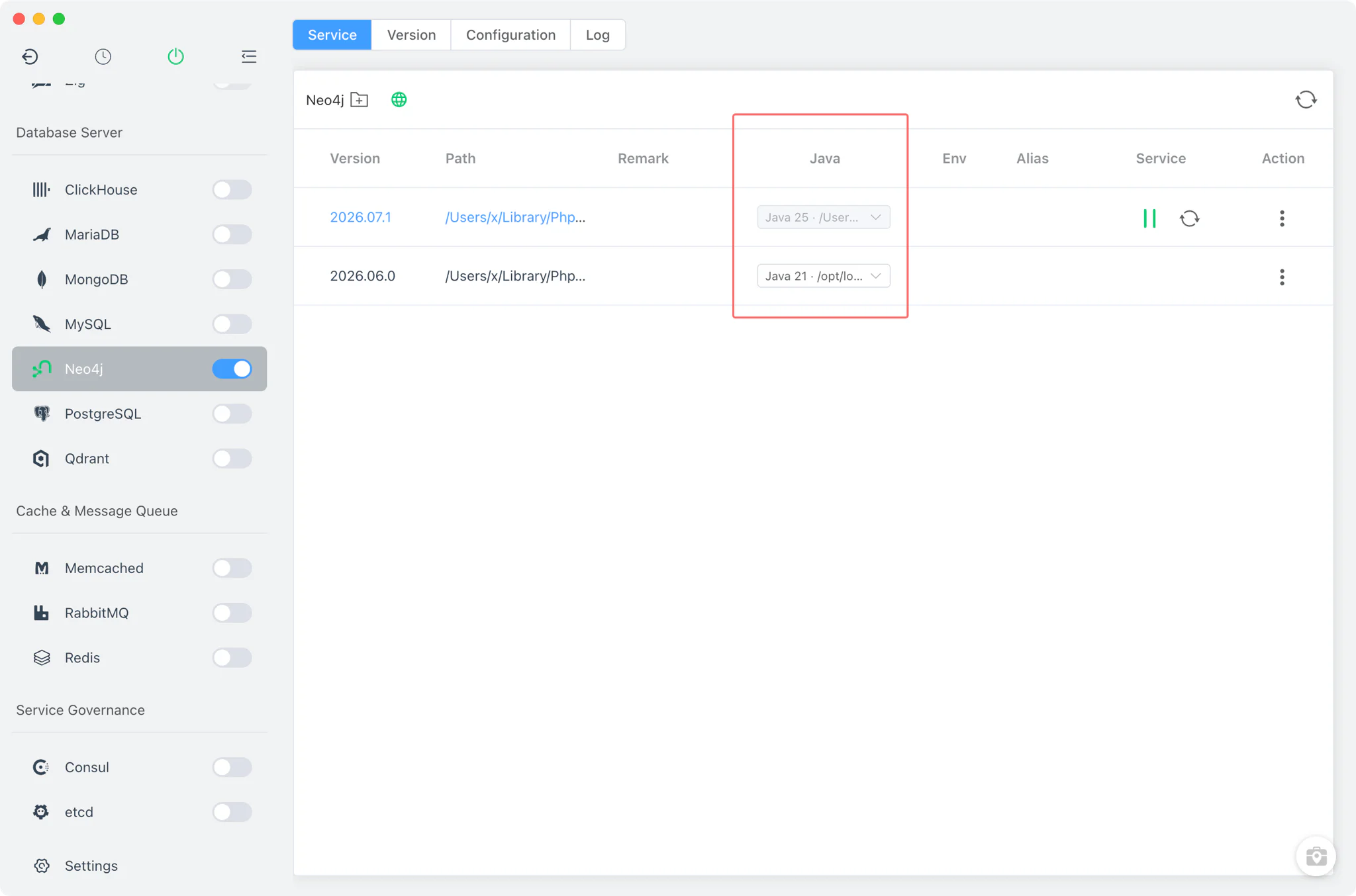This screenshot has width=1356, height=896.
Task: Click the Env column header
Action: (954, 158)
